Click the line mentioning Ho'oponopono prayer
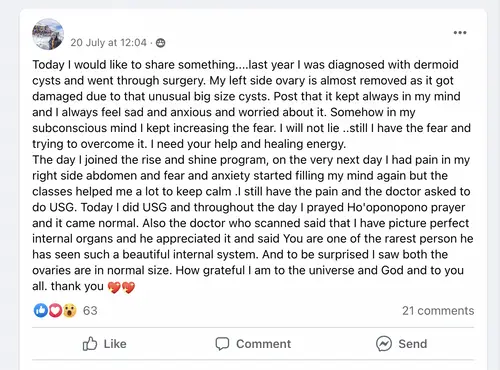Viewport: 500px width, 370px height. [x=249, y=207]
